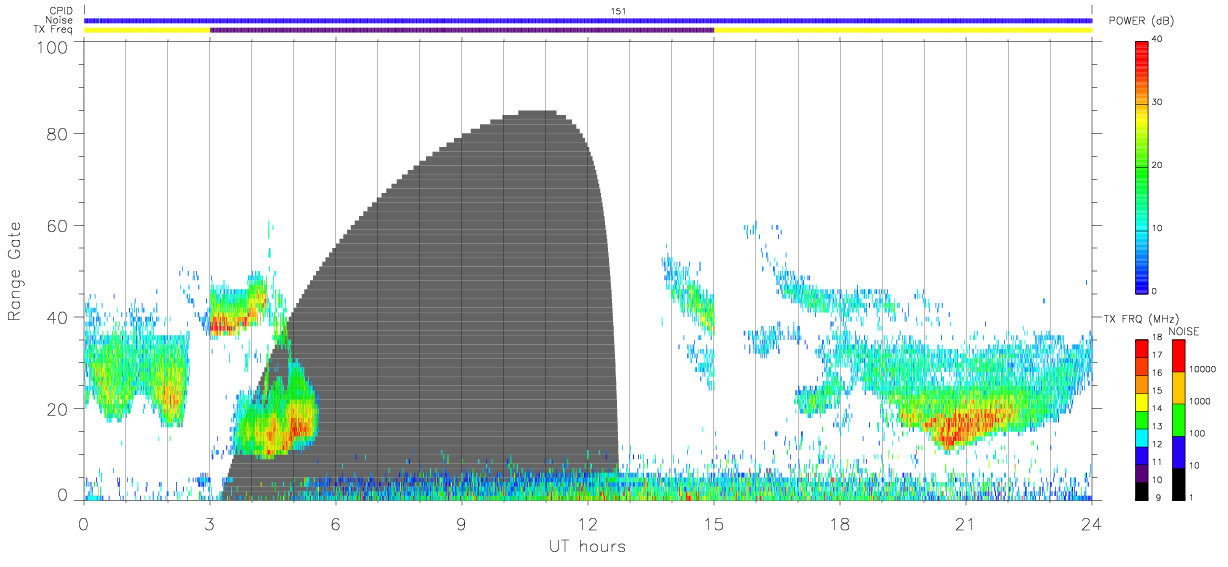Screen dimensions: 1228x567
Task: Click the '80' tick on the Range Gate axis
Action: point(56,134)
